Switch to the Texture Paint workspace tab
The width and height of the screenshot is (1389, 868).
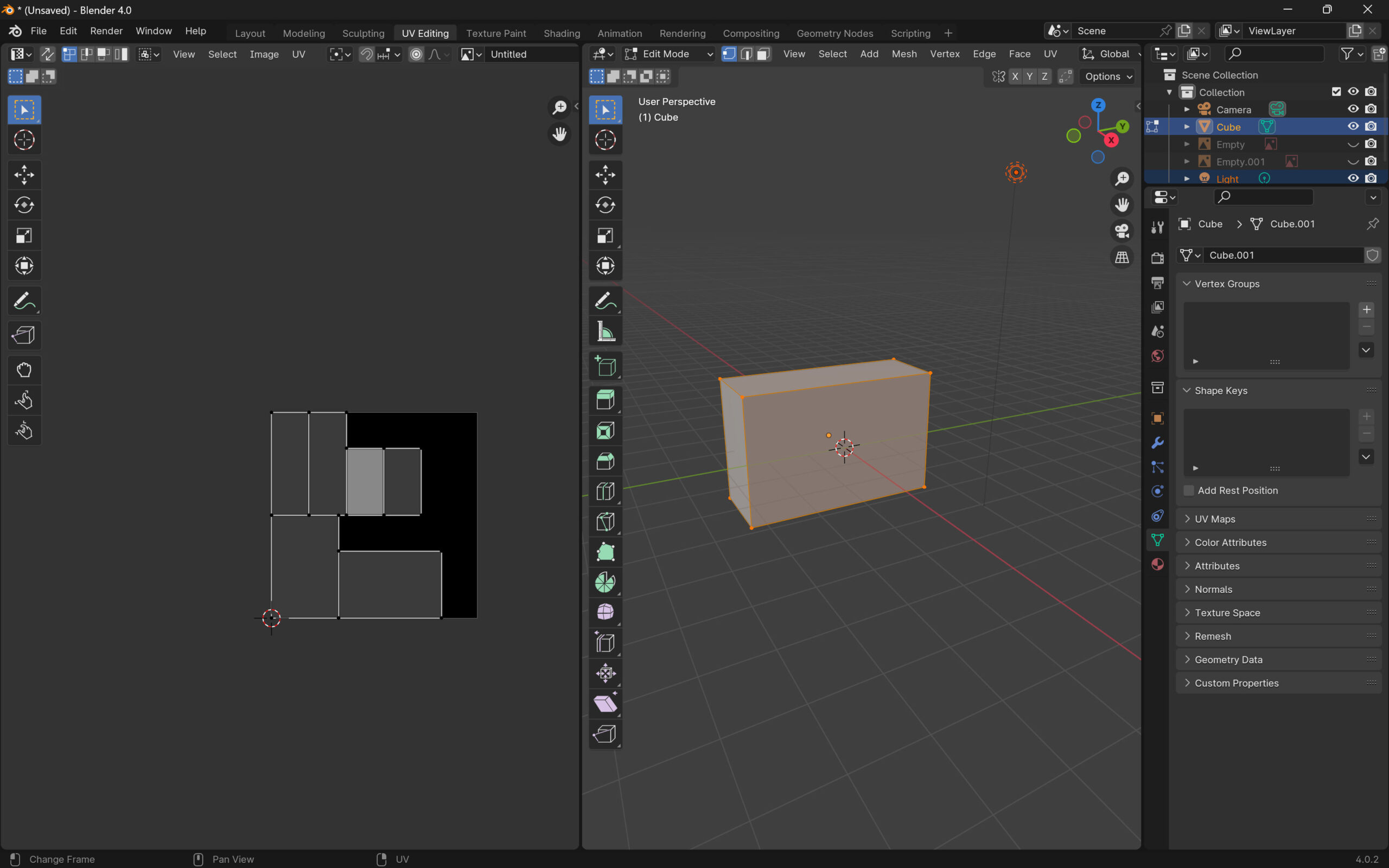tap(495, 33)
